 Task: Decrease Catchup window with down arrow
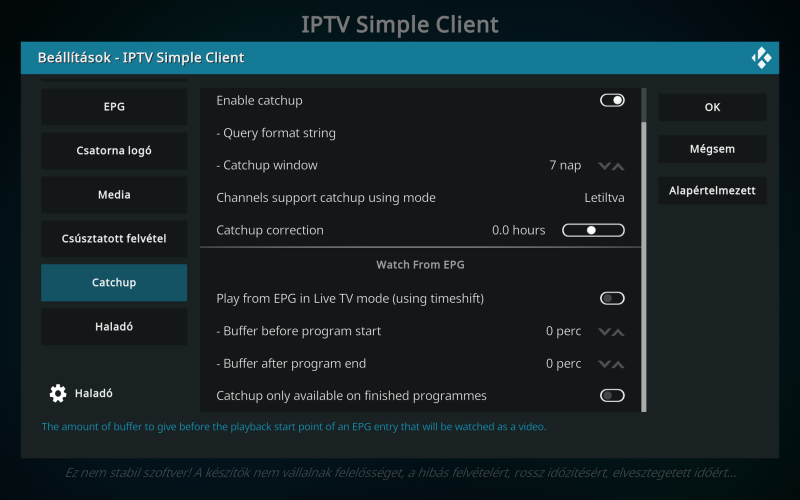click(605, 166)
